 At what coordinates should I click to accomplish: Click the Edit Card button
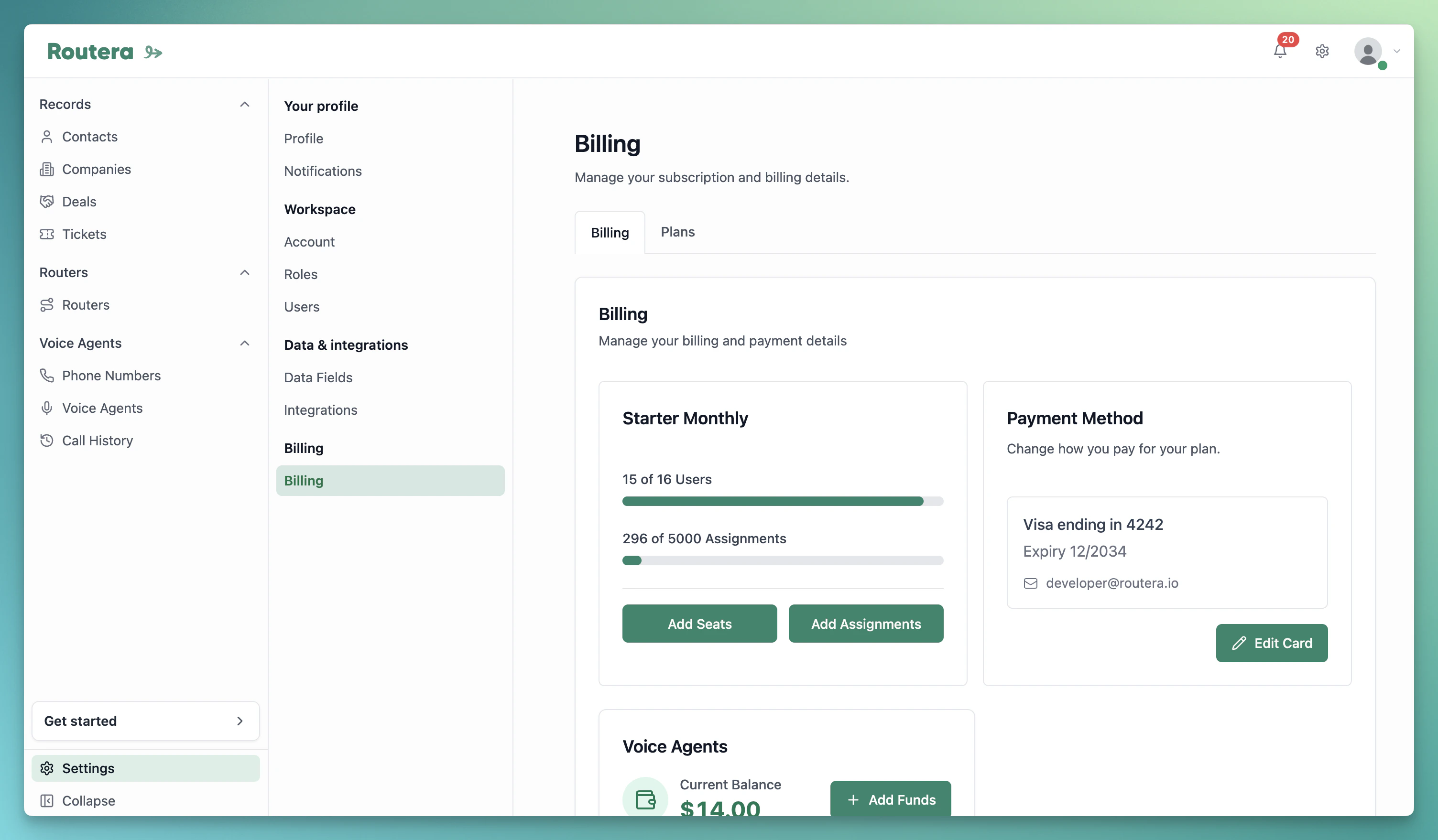(1271, 643)
